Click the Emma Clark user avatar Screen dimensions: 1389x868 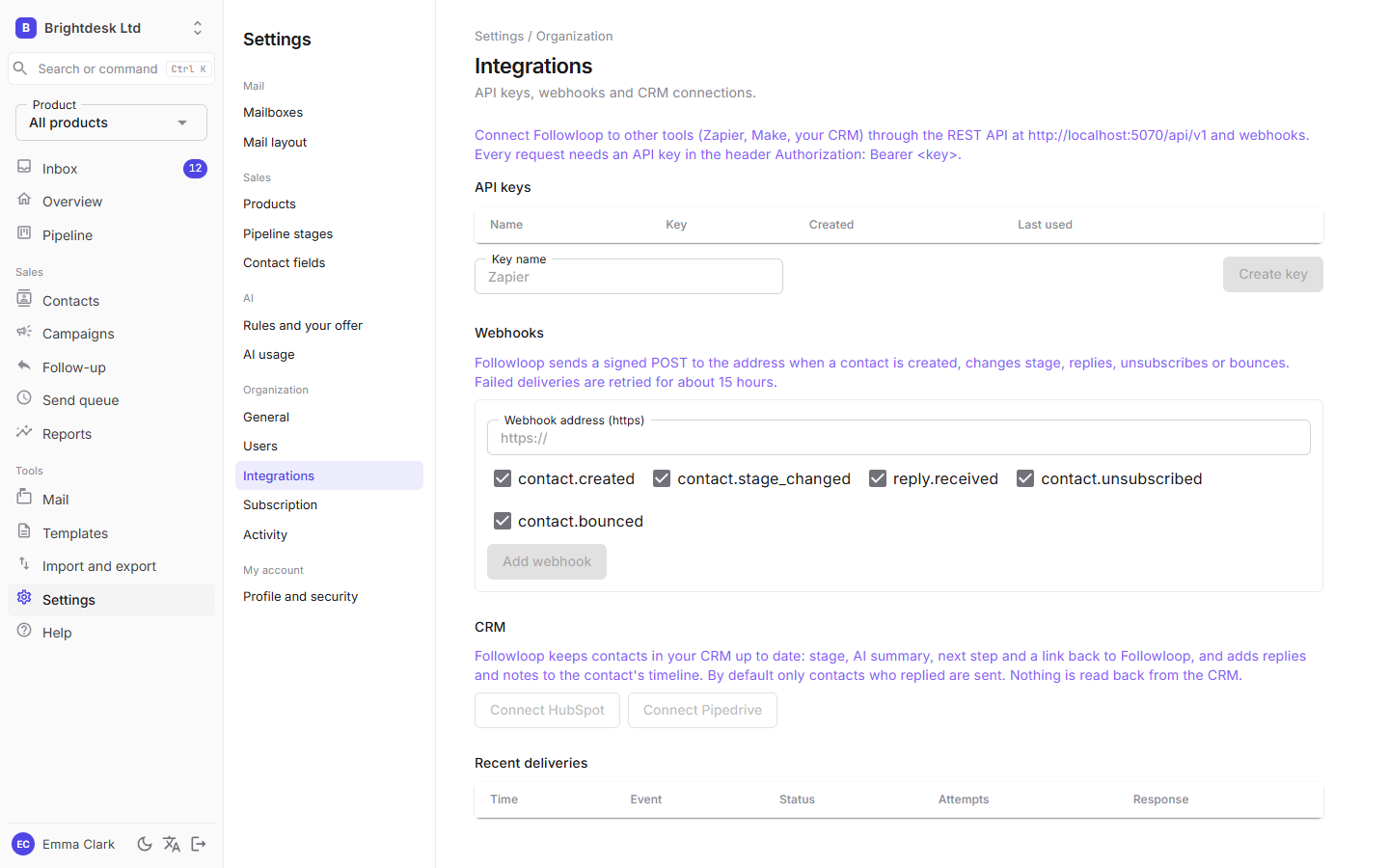(x=23, y=844)
